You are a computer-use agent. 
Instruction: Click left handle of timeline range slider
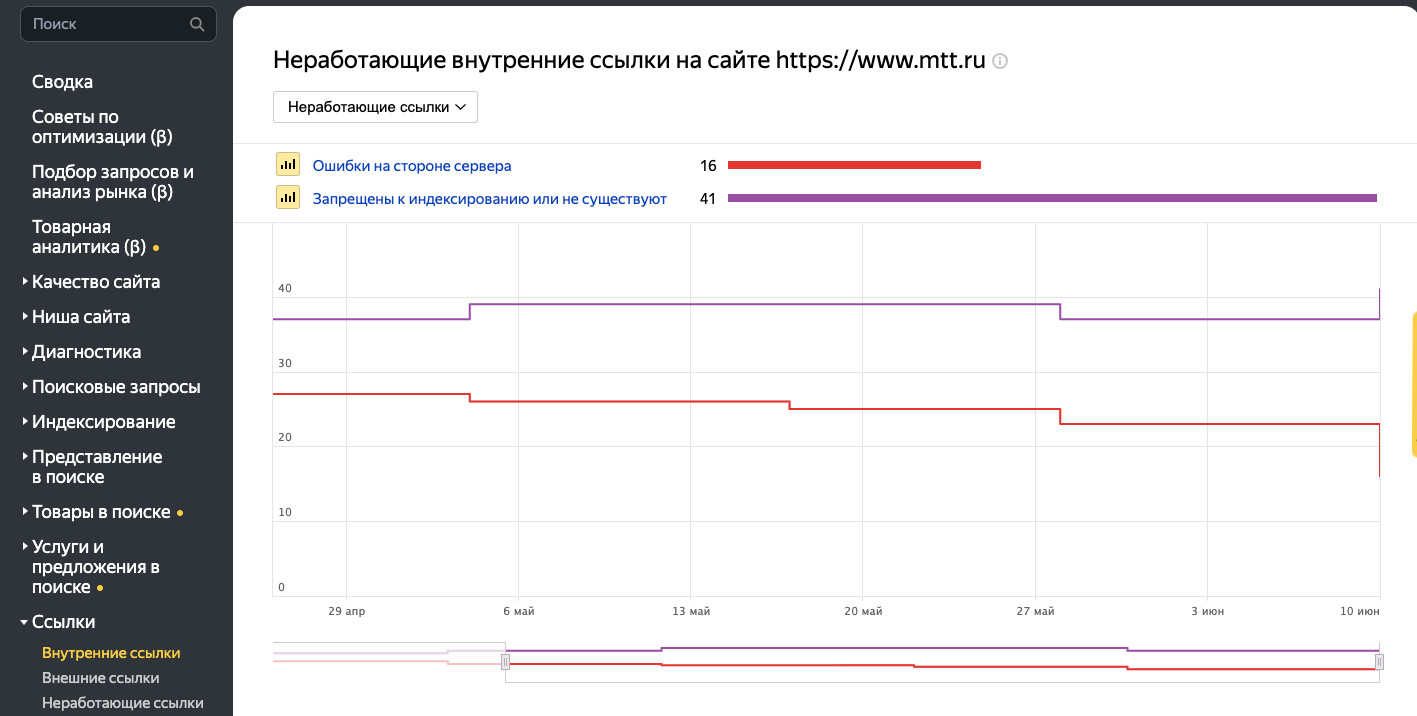[505, 661]
